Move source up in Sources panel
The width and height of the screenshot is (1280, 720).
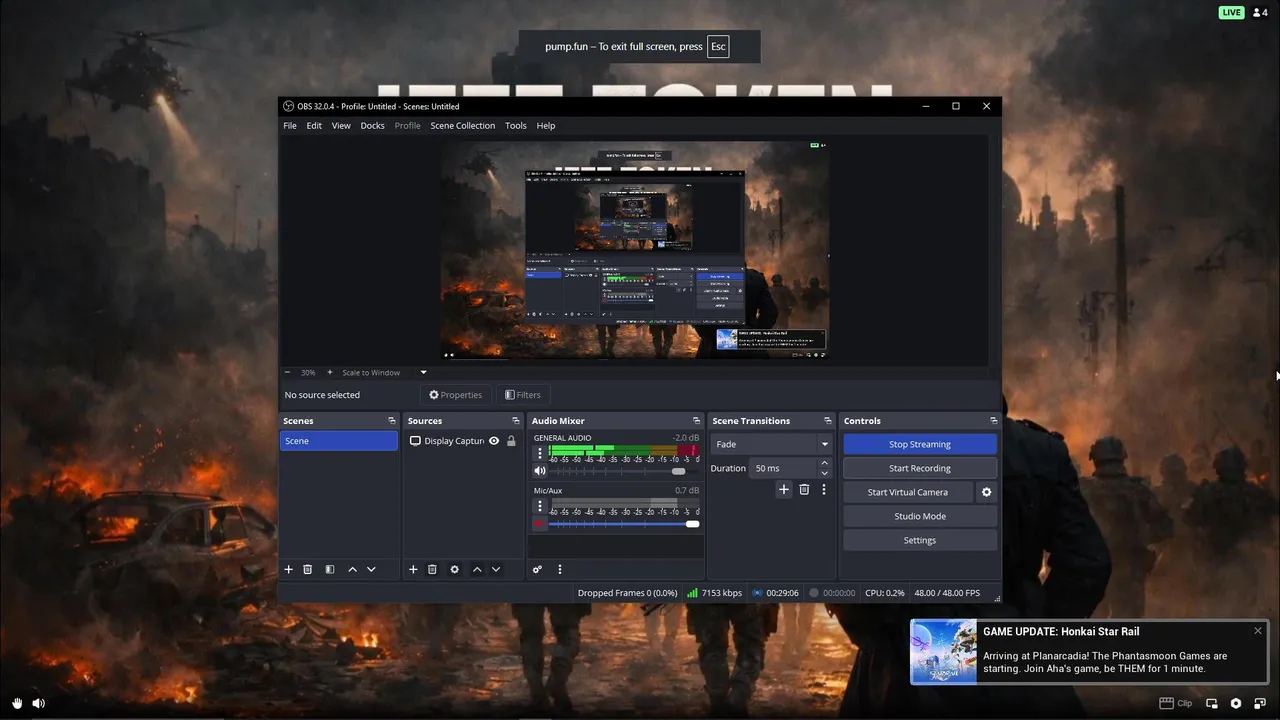(x=477, y=569)
